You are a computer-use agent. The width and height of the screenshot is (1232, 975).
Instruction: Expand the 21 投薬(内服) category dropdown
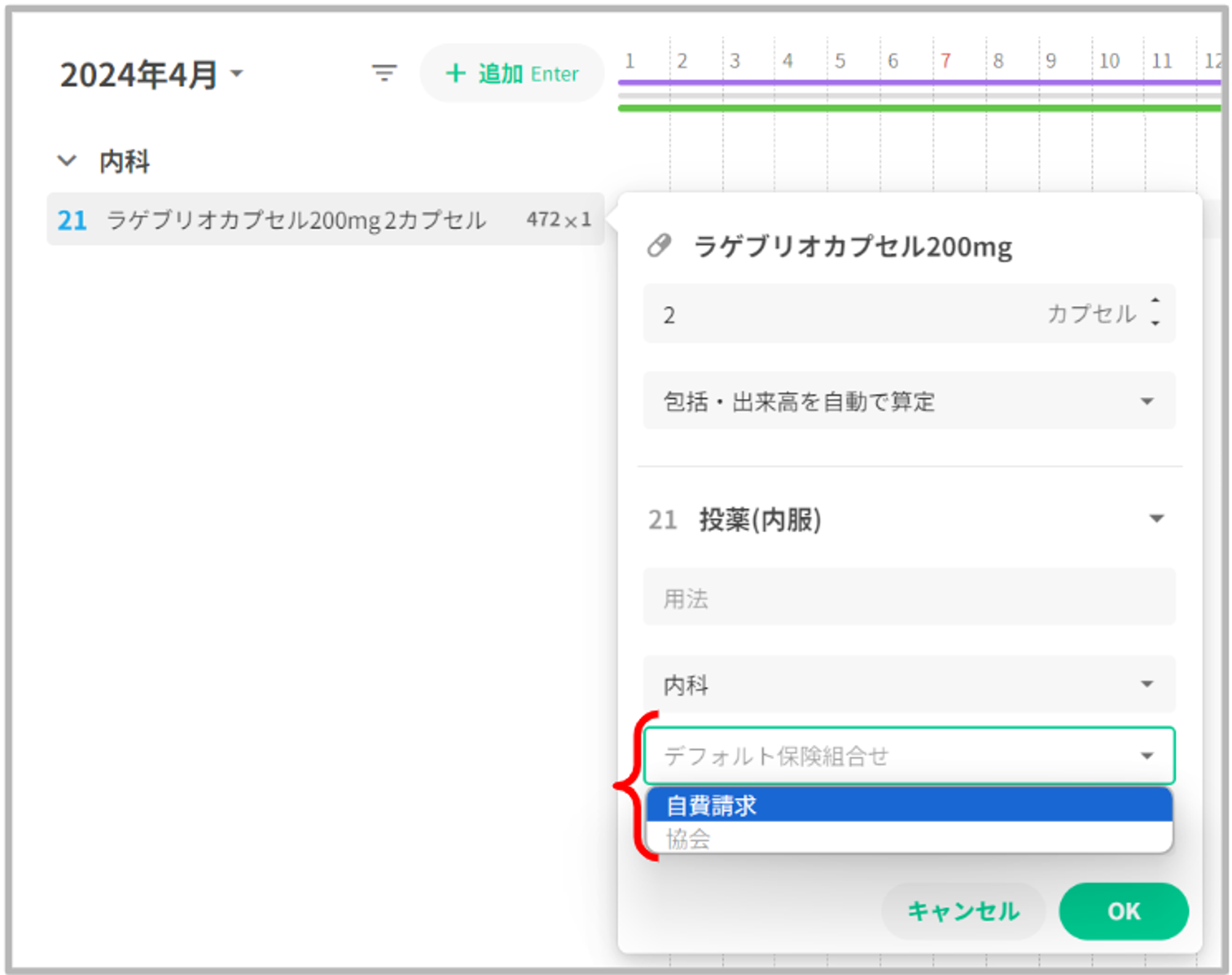click(x=909, y=519)
